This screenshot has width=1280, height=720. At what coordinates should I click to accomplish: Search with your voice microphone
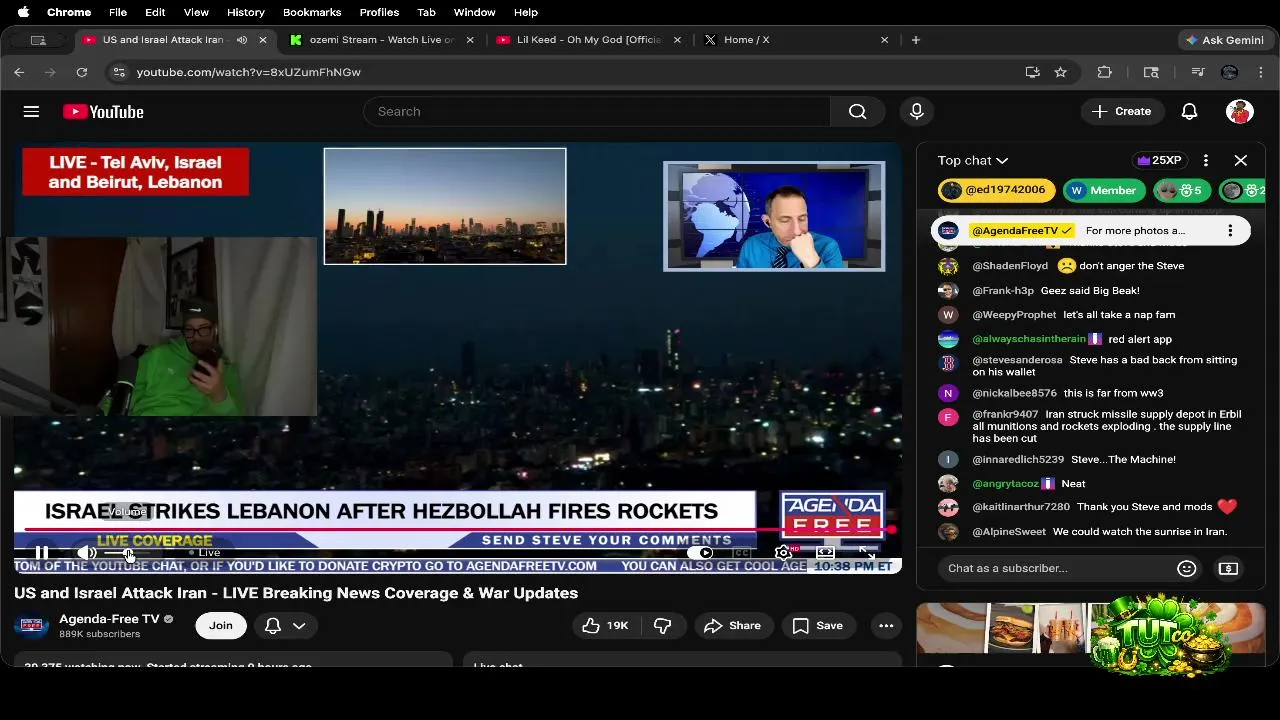[x=916, y=111]
